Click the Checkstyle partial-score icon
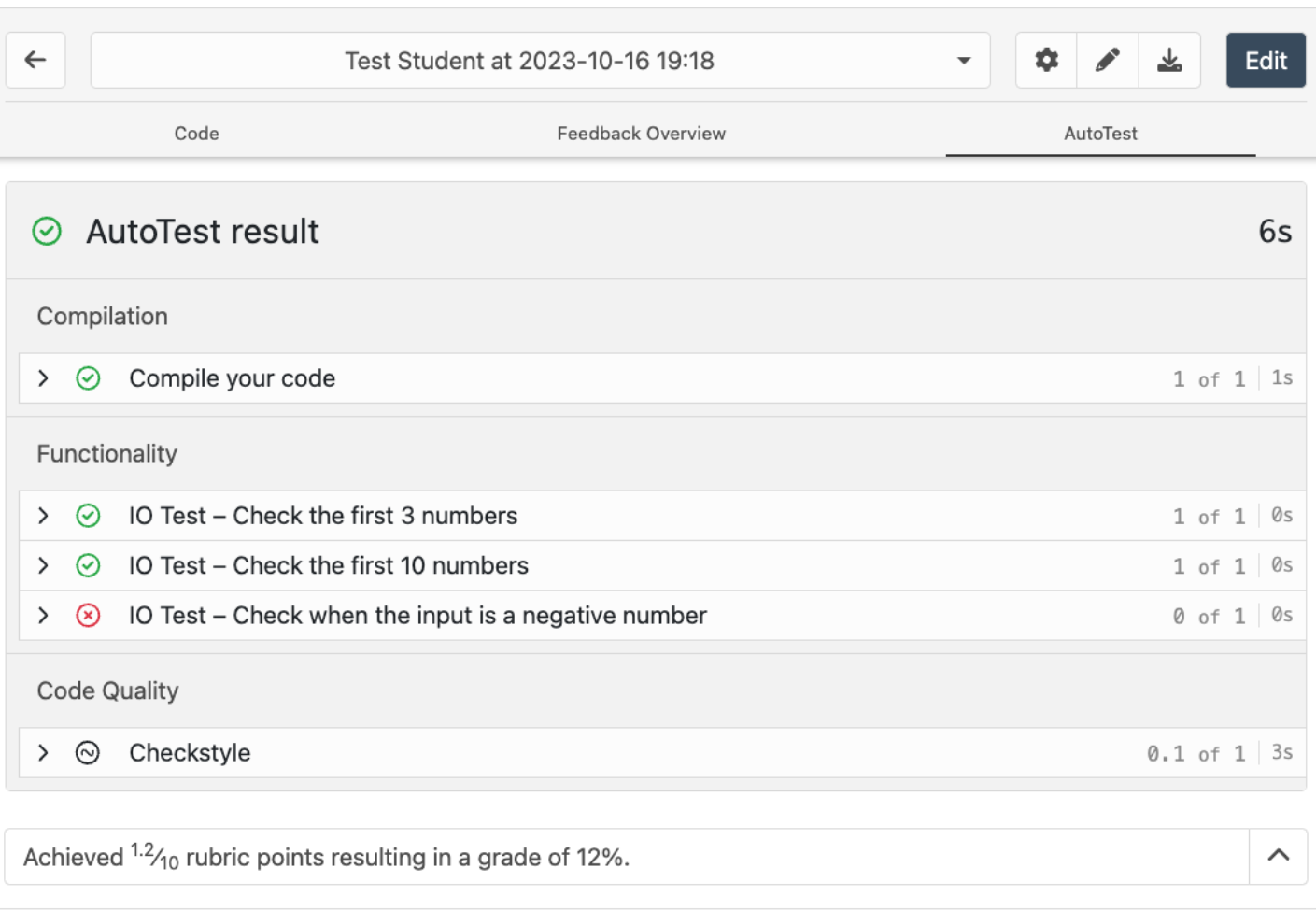 tap(88, 753)
